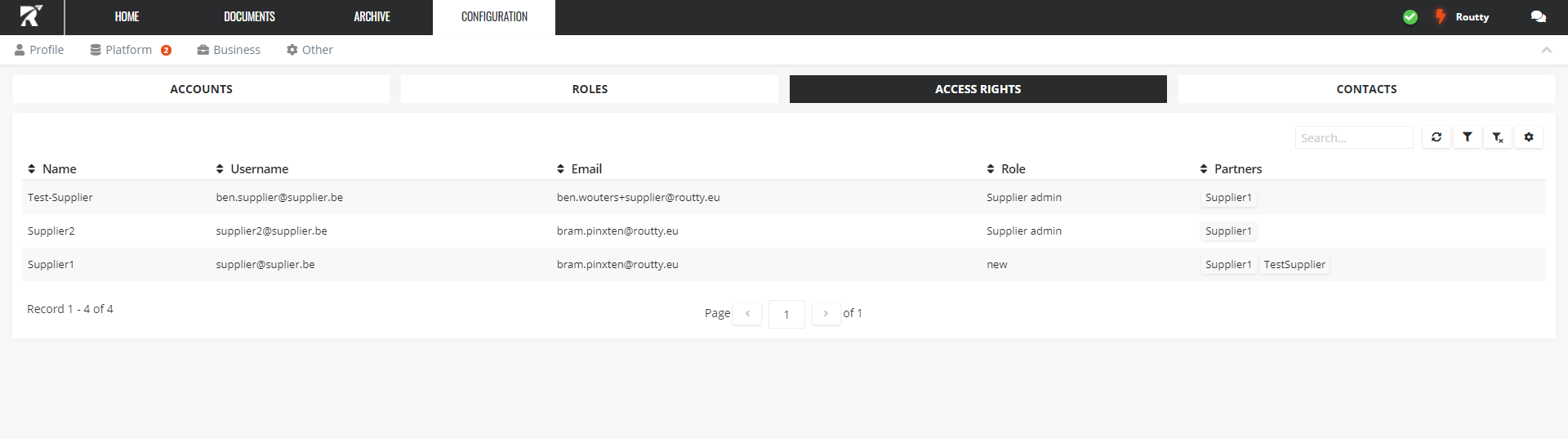Click the TestSupplier partner tag
Viewport: 1568px width, 439px height.
1294,265
